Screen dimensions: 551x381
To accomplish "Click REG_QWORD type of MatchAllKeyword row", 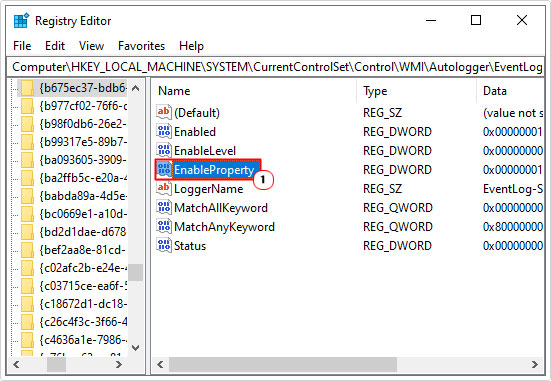I will click(398, 208).
